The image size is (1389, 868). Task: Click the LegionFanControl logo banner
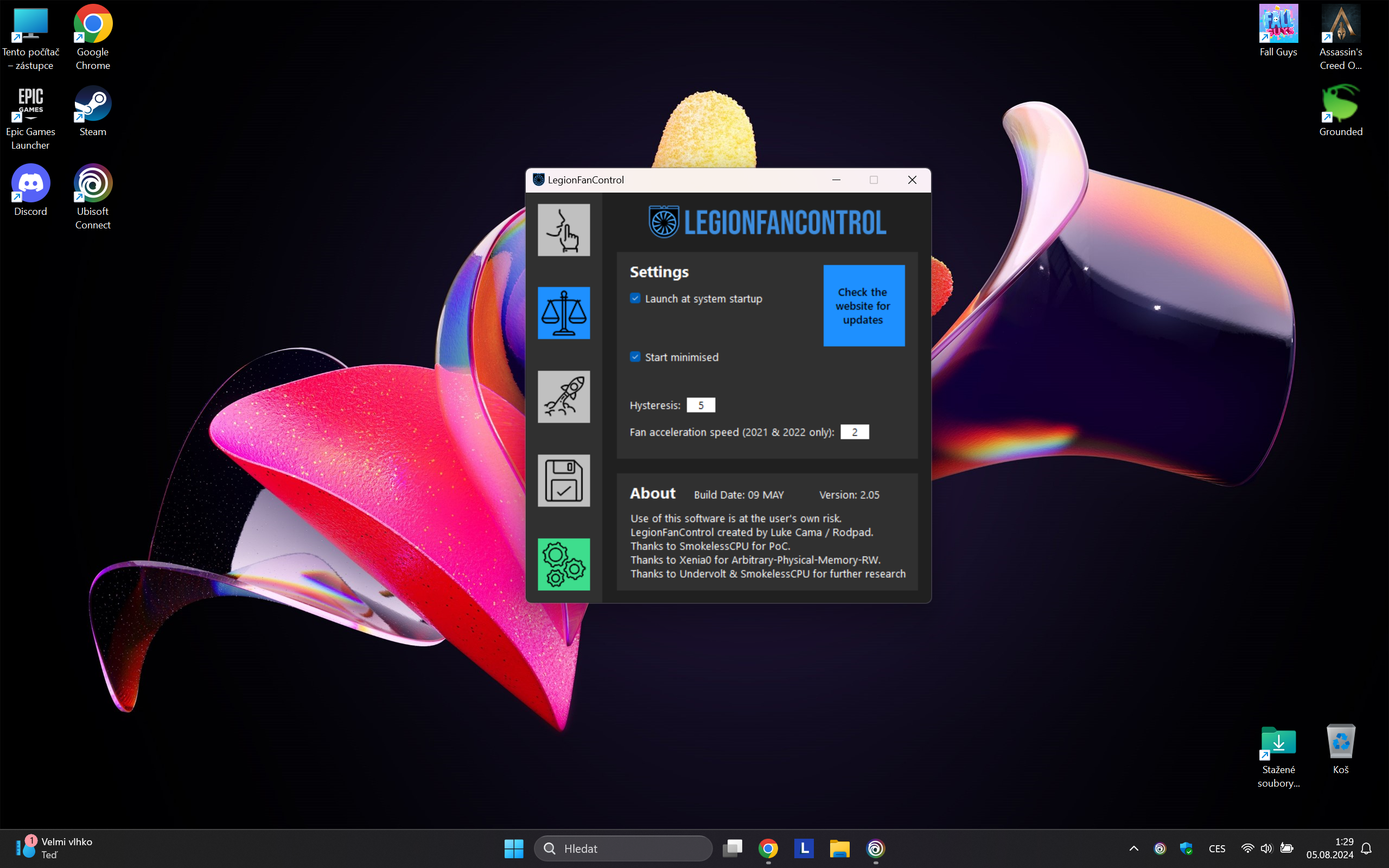(x=767, y=221)
